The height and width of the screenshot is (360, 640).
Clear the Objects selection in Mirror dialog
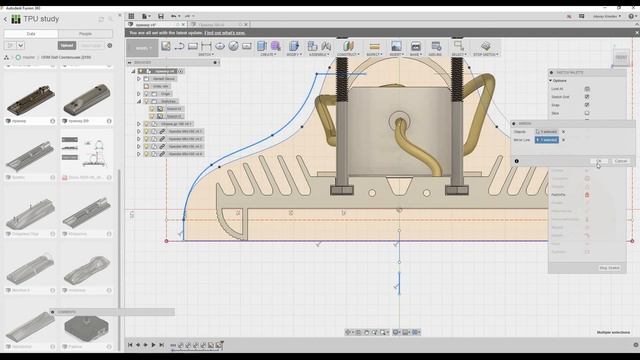pyautogui.click(x=564, y=132)
